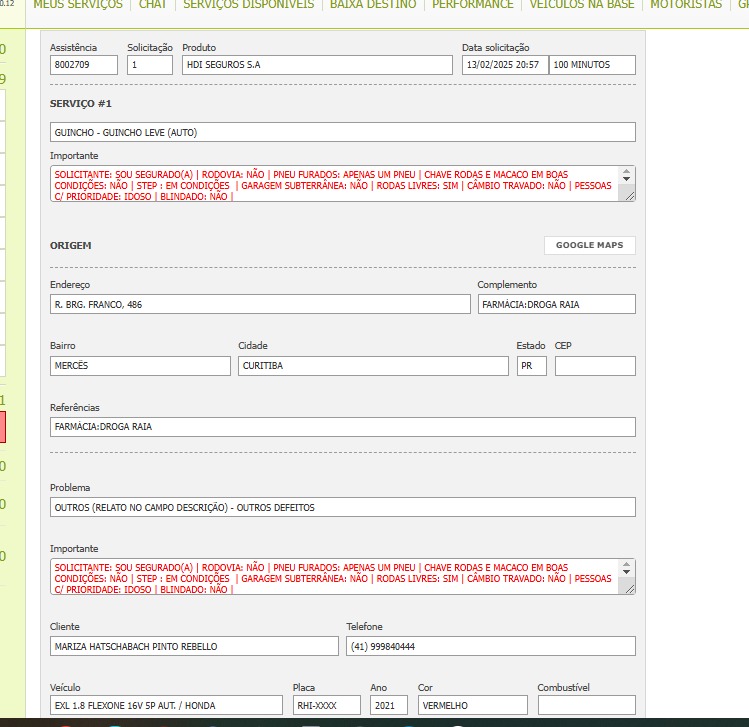Open the CHAT menu item
The height and width of the screenshot is (727, 749).
pyautogui.click(x=152, y=4)
